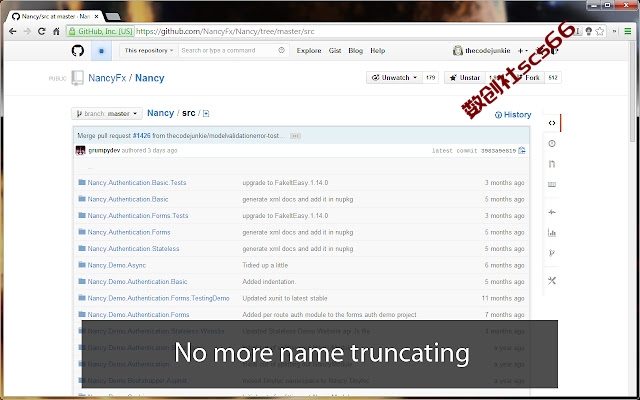Open the Help menu item
Screen dimensions: 640x400
tap(378, 51)
